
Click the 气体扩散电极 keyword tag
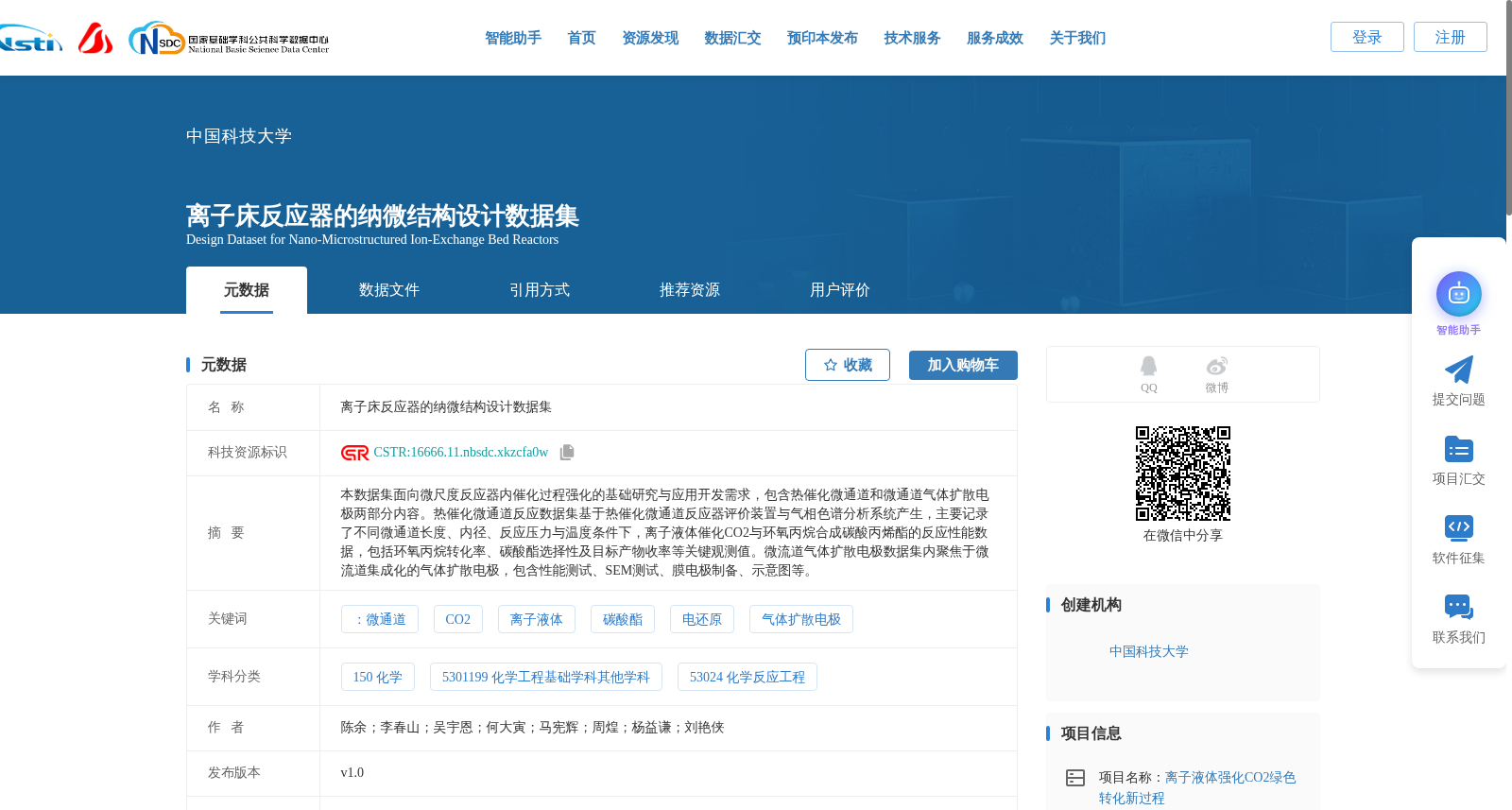(801, 619)
